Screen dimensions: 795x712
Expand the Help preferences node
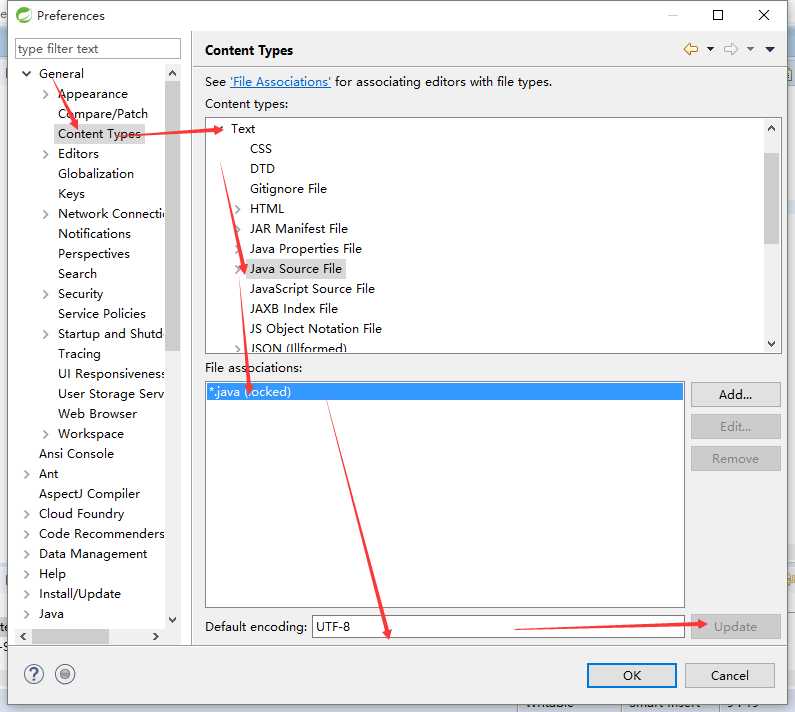point(26,574)
